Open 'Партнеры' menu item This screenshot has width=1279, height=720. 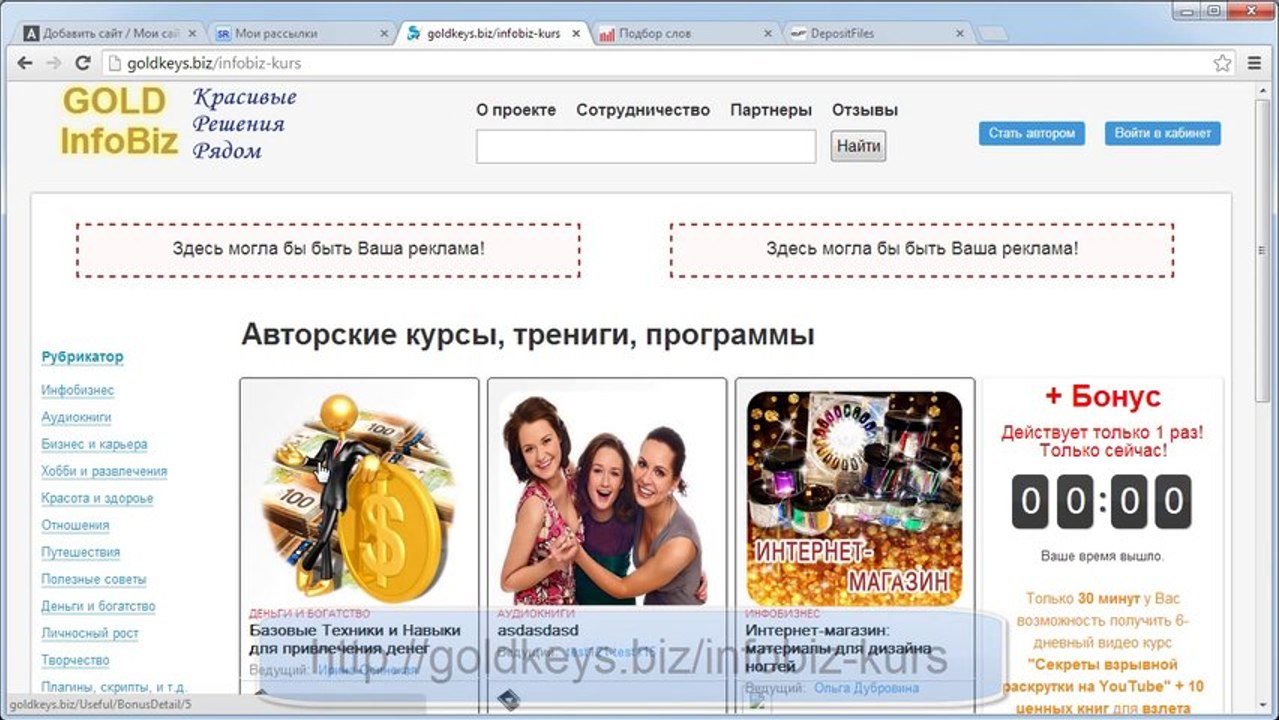coord(771,110)
